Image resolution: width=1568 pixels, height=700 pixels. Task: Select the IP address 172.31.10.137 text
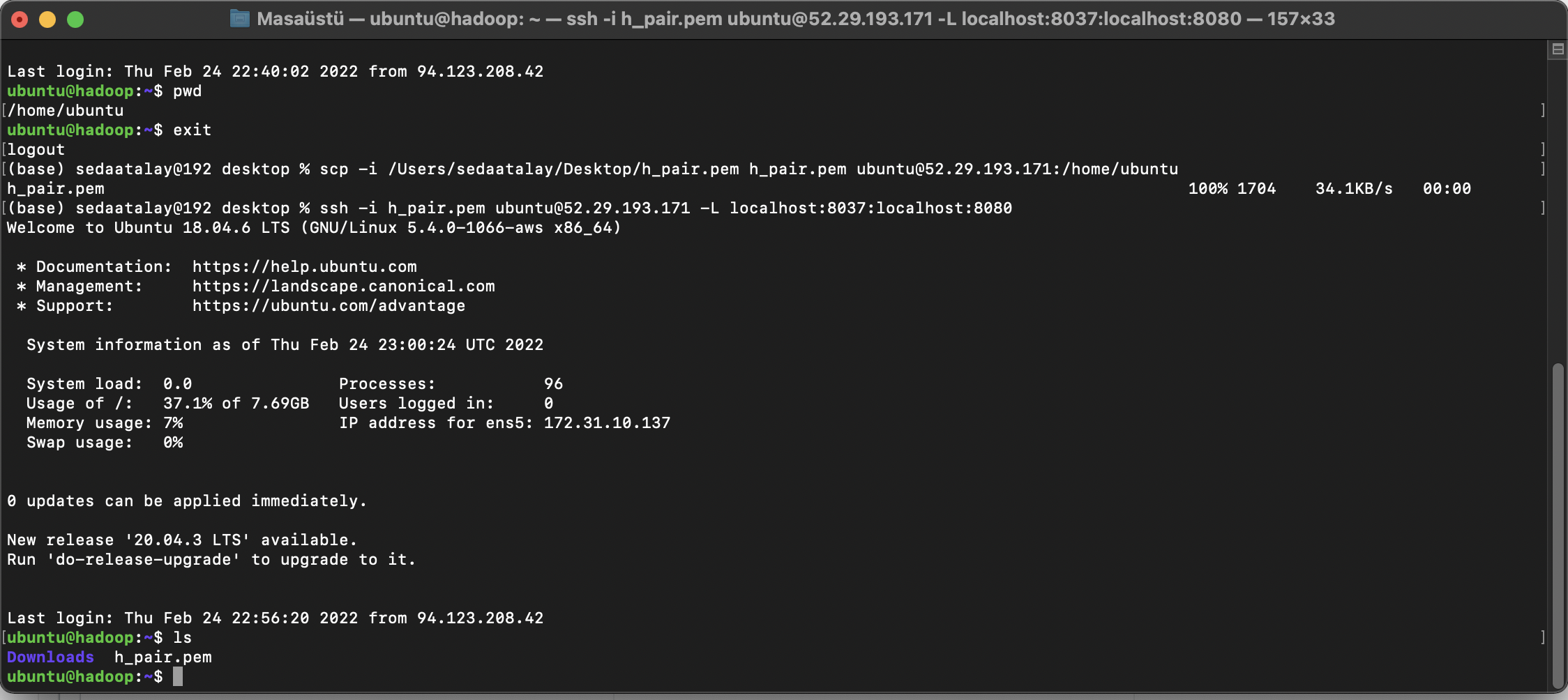point(607,423)
